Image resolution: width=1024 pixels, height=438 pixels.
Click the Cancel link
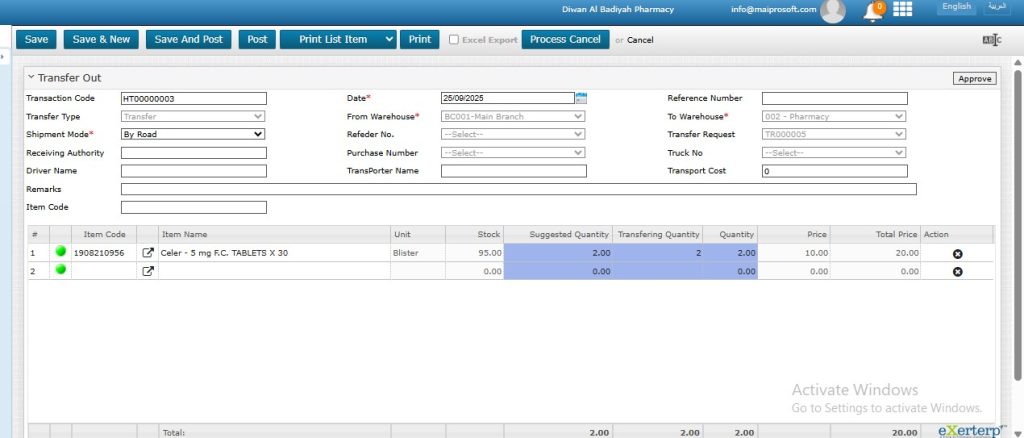640,40
